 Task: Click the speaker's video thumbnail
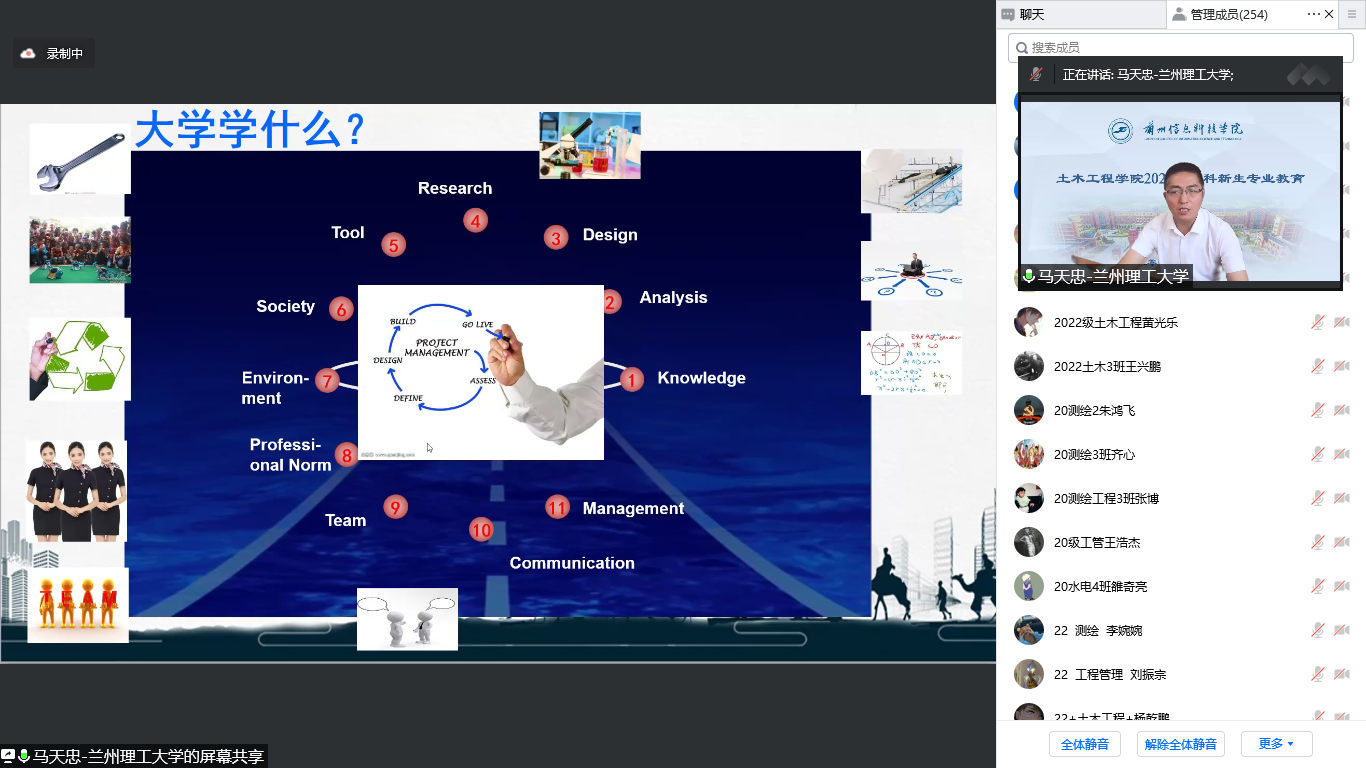point(1180,190)
